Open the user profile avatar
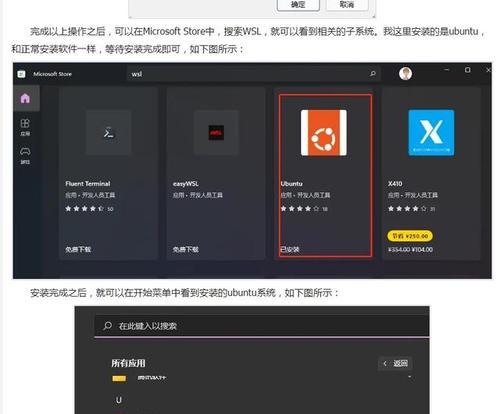This screenshot has height=414, width=500. pyautogui.click(x=405, y=74)
